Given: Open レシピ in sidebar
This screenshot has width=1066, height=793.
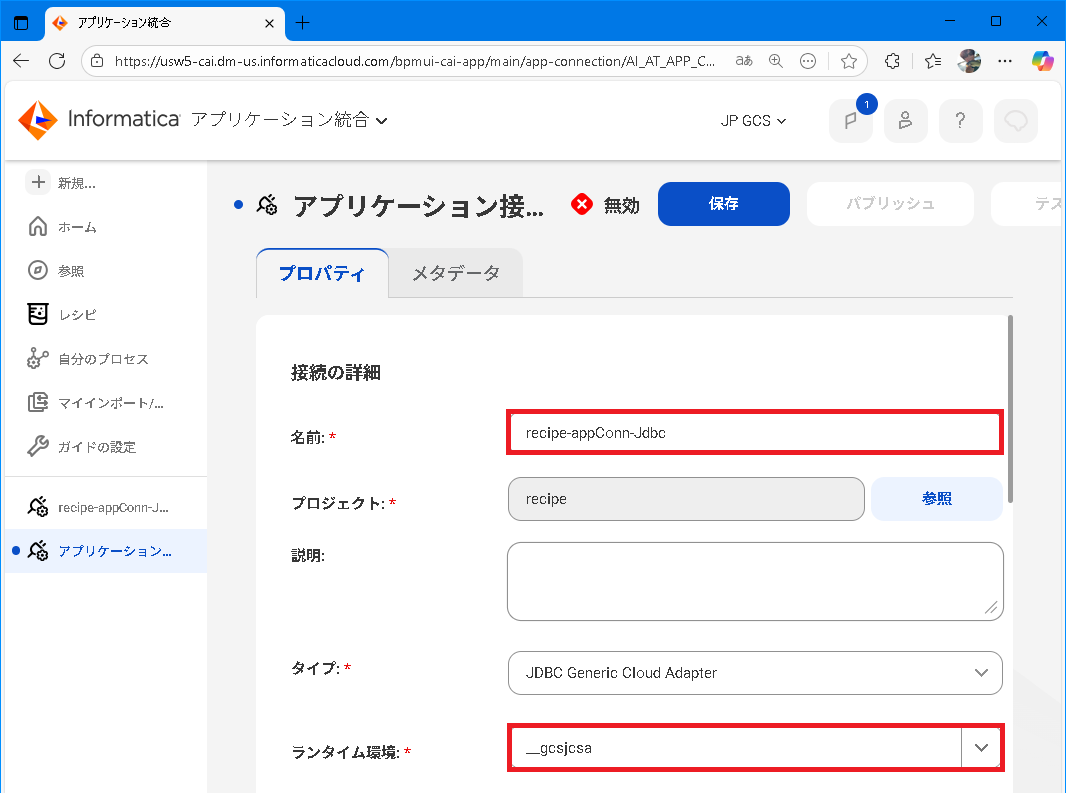Looking at the screenshot, I should pyautogui.click(x=63, y=315).
